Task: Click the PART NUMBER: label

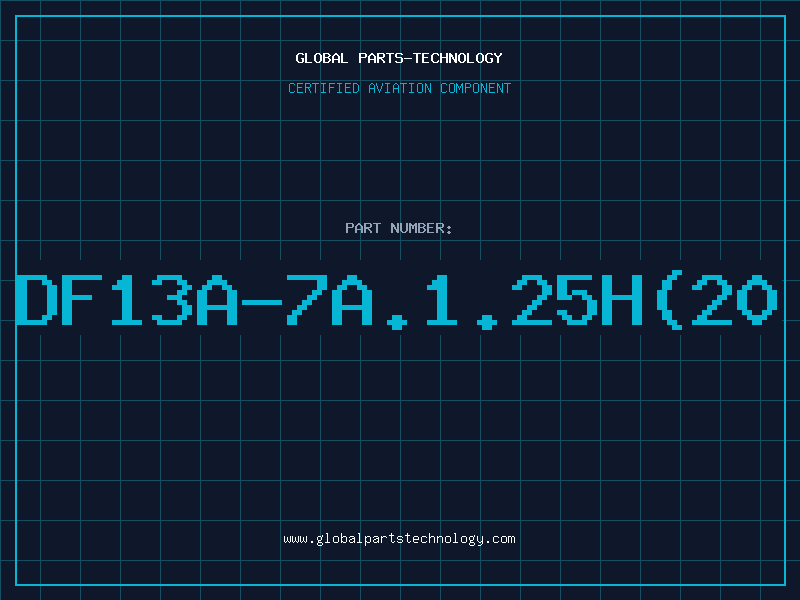Action: (399, 228)
